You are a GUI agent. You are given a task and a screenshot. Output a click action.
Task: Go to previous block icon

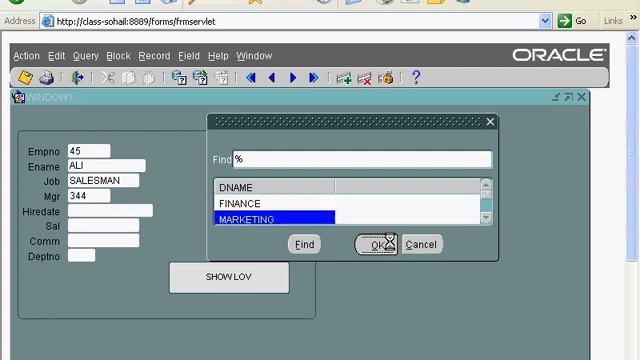click(x=251, y=78)
